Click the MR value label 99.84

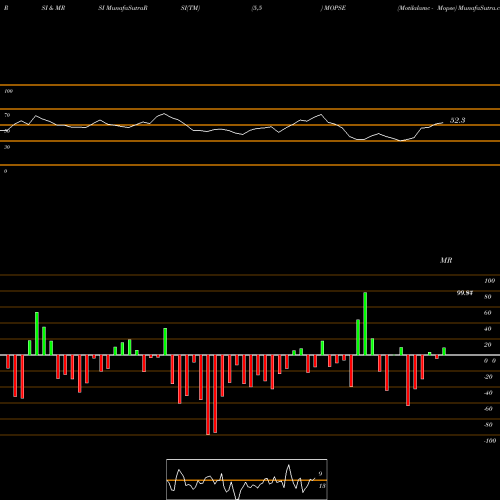click(465, 293)
